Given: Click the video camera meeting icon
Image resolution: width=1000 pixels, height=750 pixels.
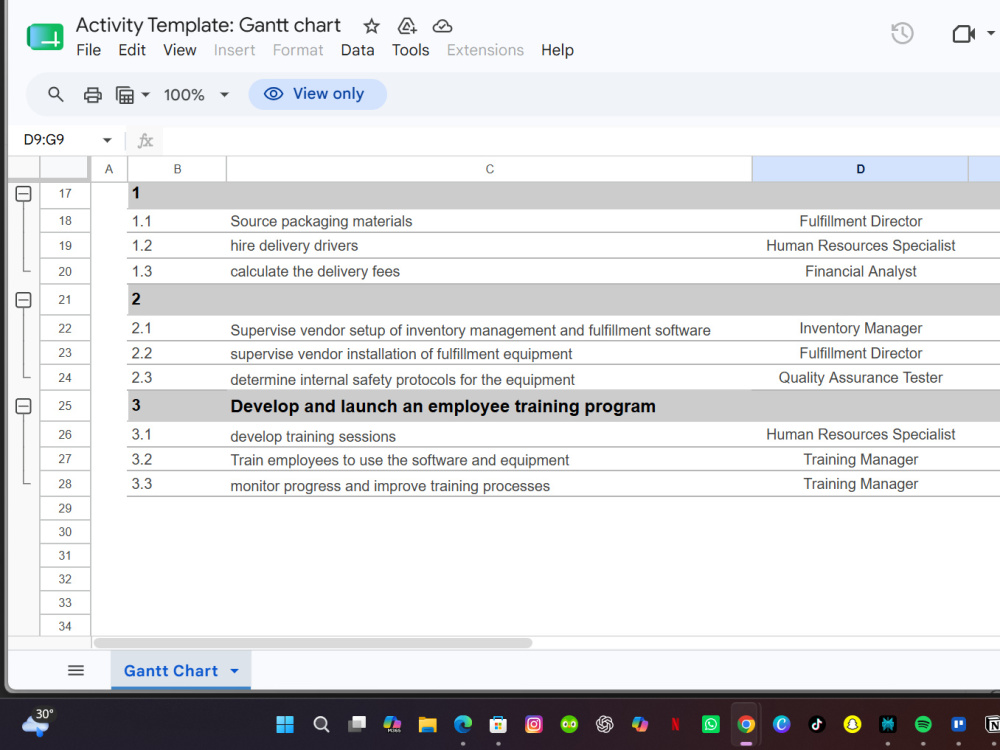Looking at the screenshot, I should click(963, 33).
